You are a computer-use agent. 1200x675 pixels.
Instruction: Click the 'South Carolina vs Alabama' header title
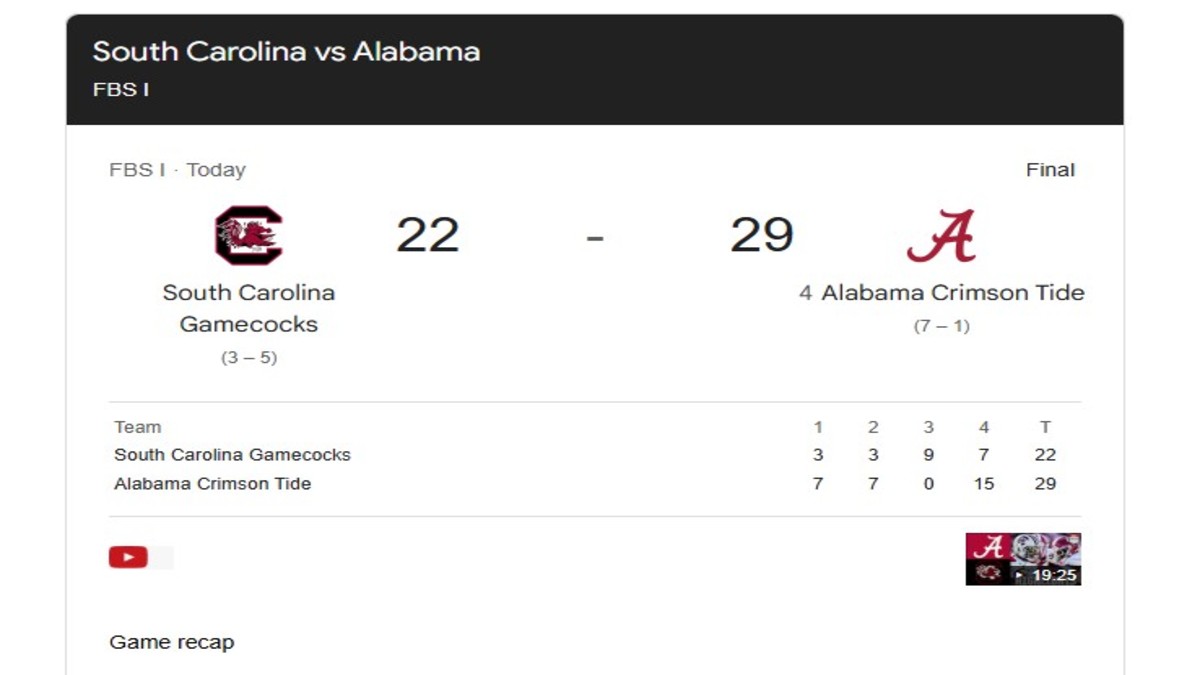coord(286,51)
